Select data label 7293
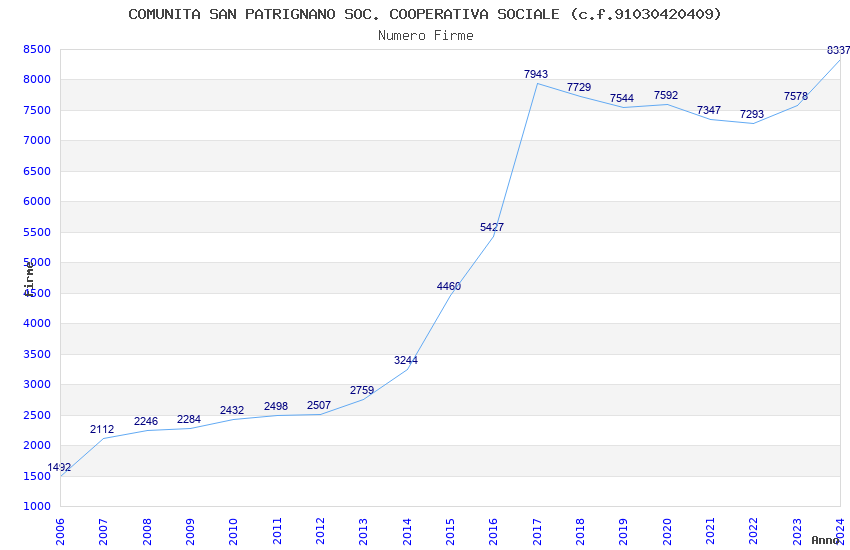The height and width of the screenshot is (550, 850). click(752, 114)
